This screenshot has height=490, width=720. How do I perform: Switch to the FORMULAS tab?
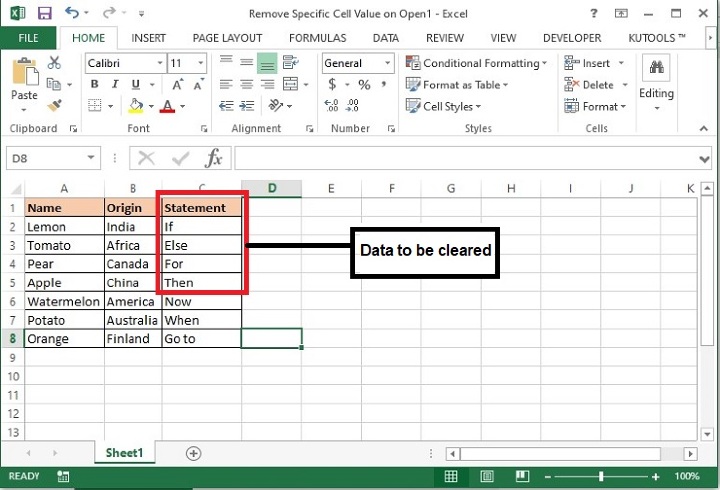coord(318,38)
